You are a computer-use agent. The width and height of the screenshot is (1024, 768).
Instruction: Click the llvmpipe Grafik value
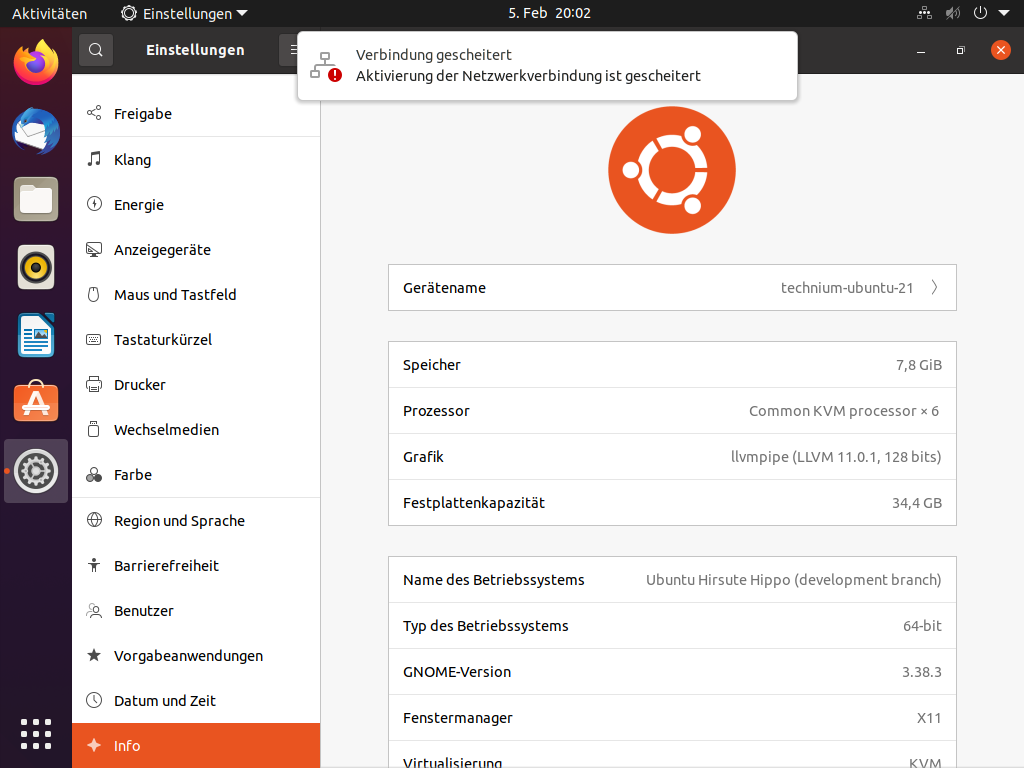click(x=836, y=456)
